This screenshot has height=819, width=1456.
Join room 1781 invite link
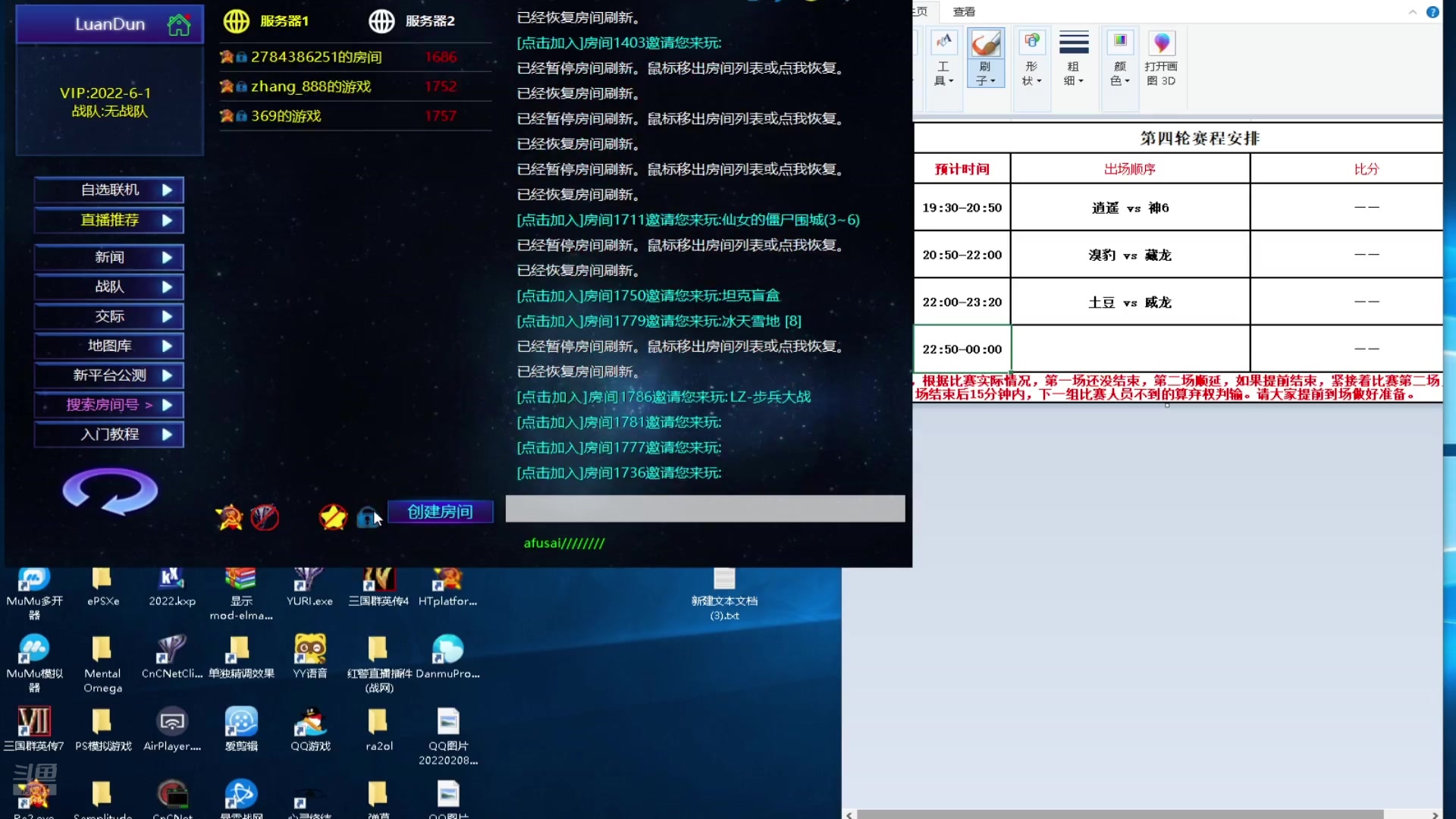[x=619, y=422]
